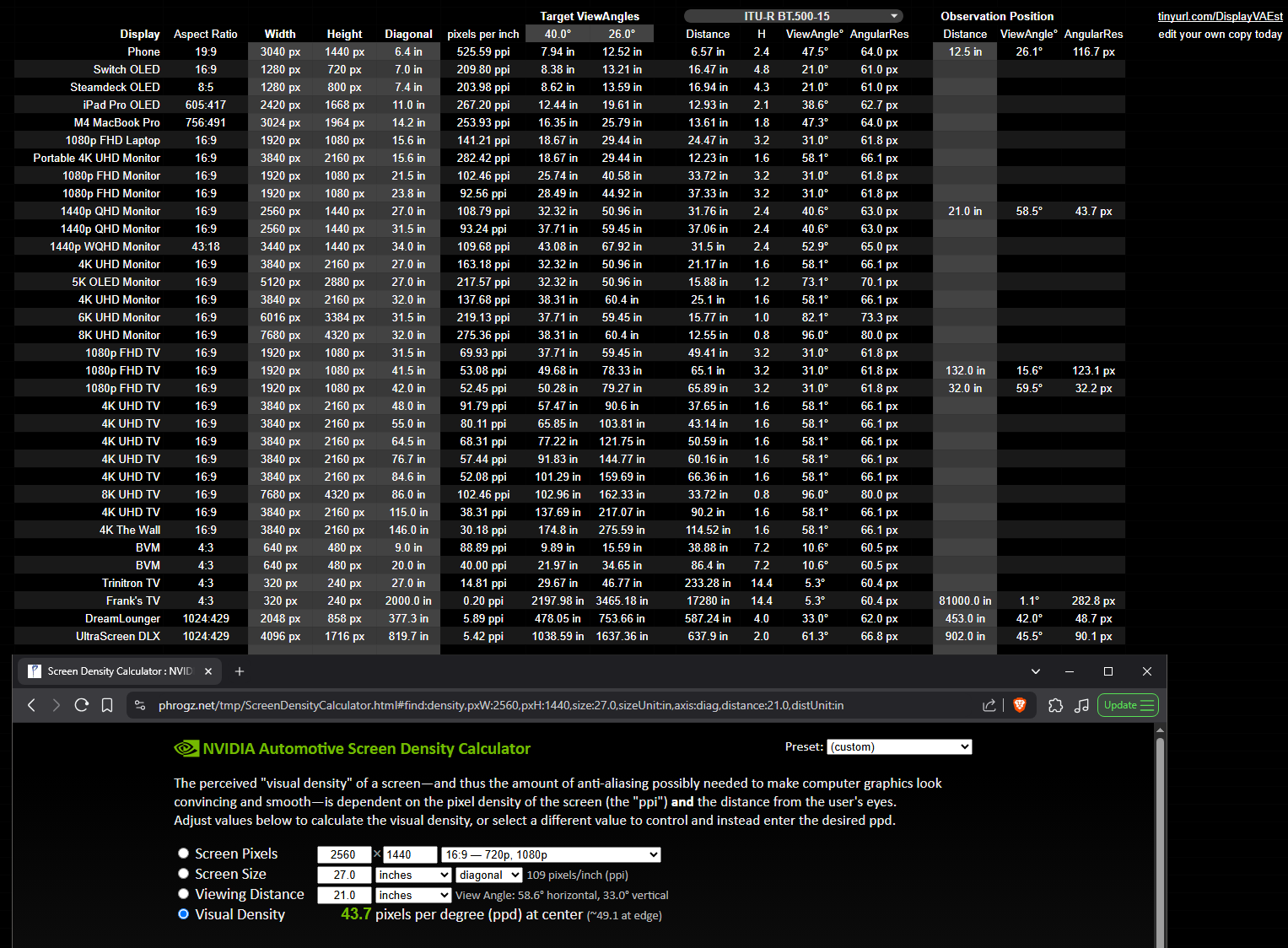The height and width of the screenshot is (948, 1288).
Task: Open the browser extensions puzzle icon
Action: point(1055,705)
